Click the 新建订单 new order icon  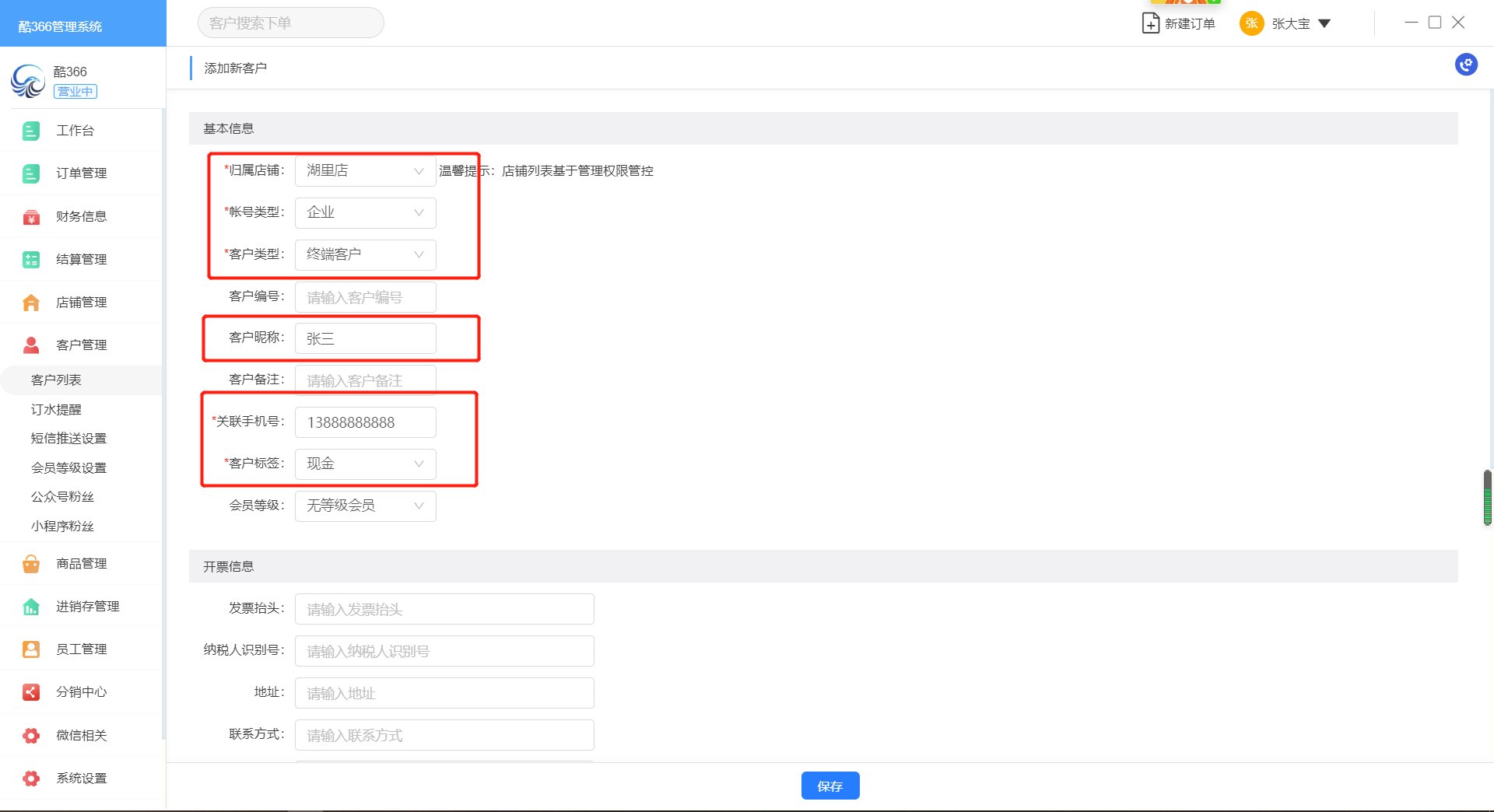1150,23
